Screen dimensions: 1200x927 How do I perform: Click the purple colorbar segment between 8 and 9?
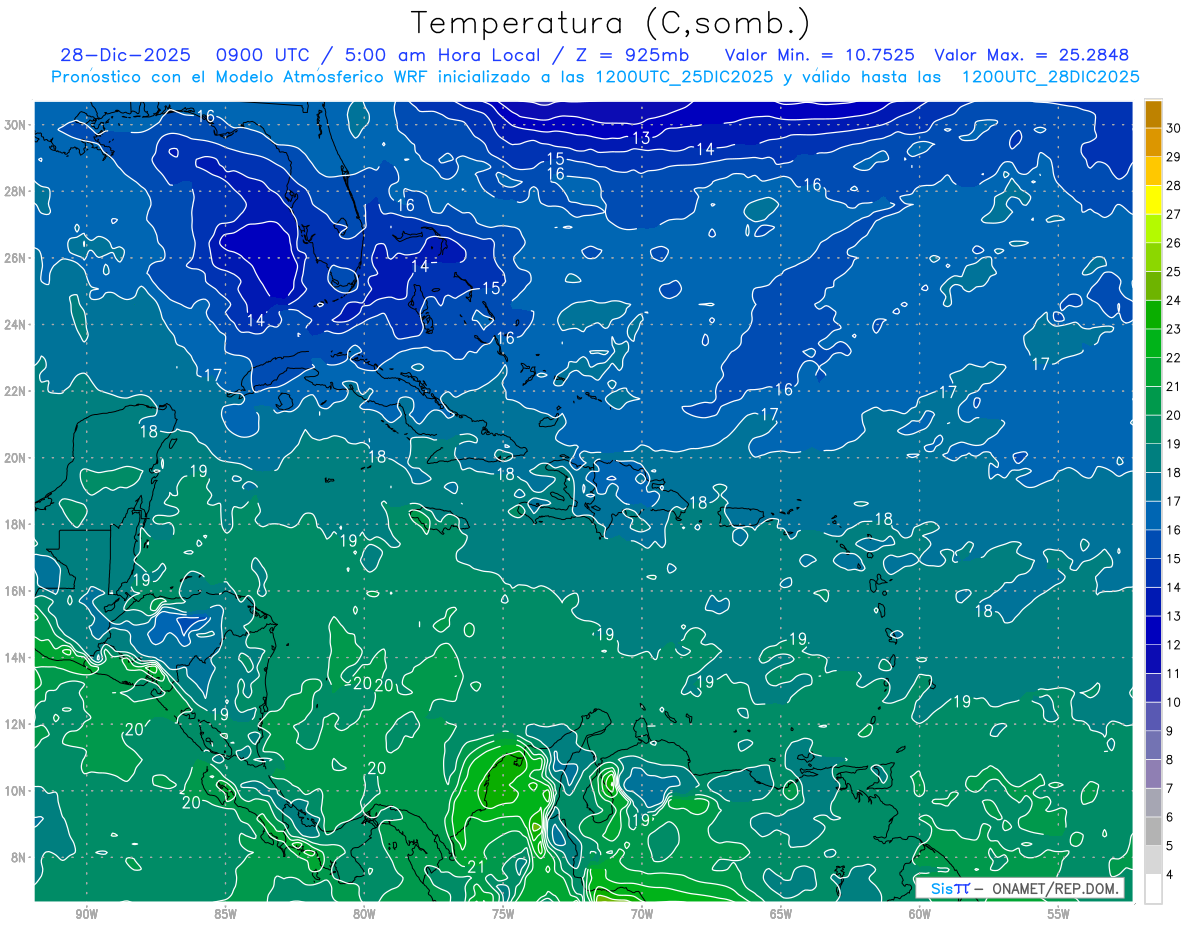pyautogui.click(x=1154, y=745)
